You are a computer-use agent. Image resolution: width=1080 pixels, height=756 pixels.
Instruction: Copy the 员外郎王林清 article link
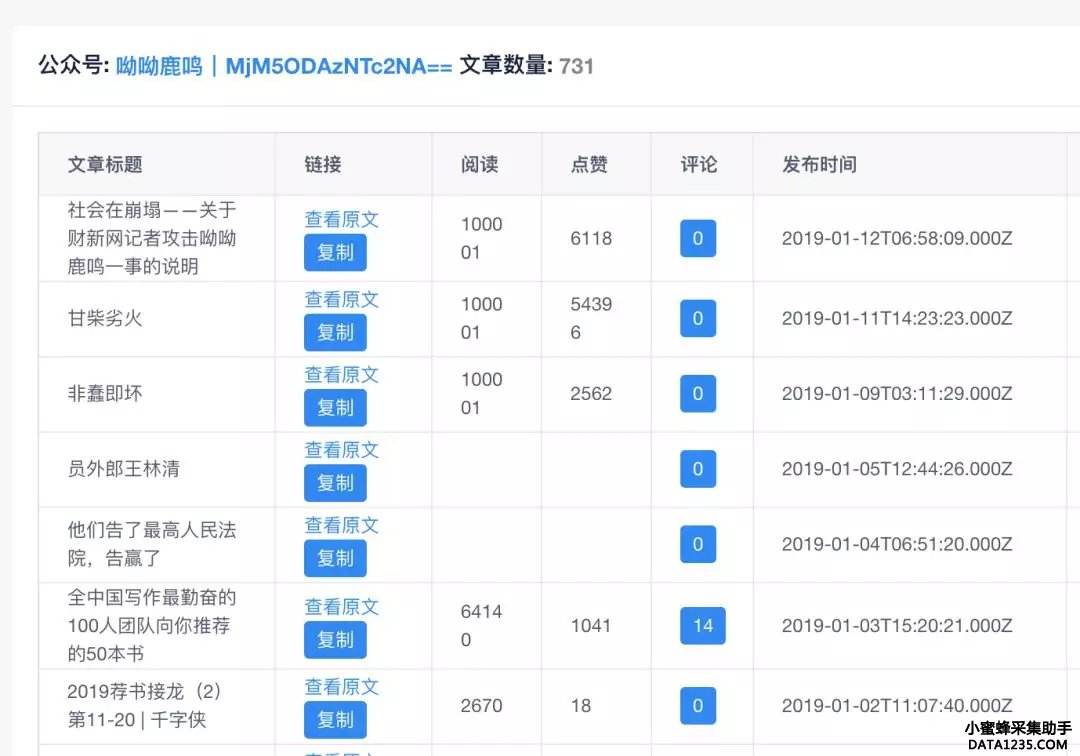tap(335, 483)
